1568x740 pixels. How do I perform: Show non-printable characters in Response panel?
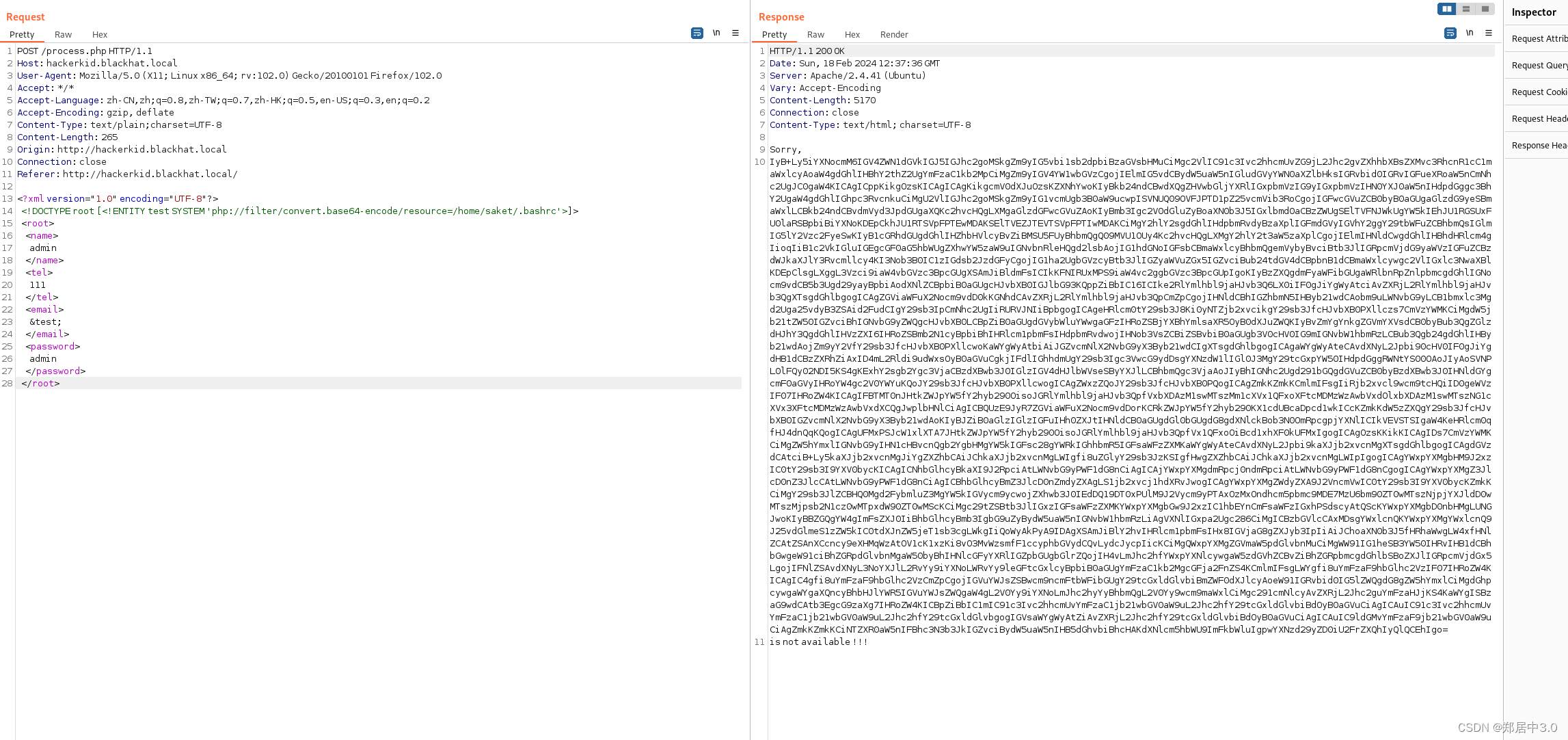(x=1470, y=33)
